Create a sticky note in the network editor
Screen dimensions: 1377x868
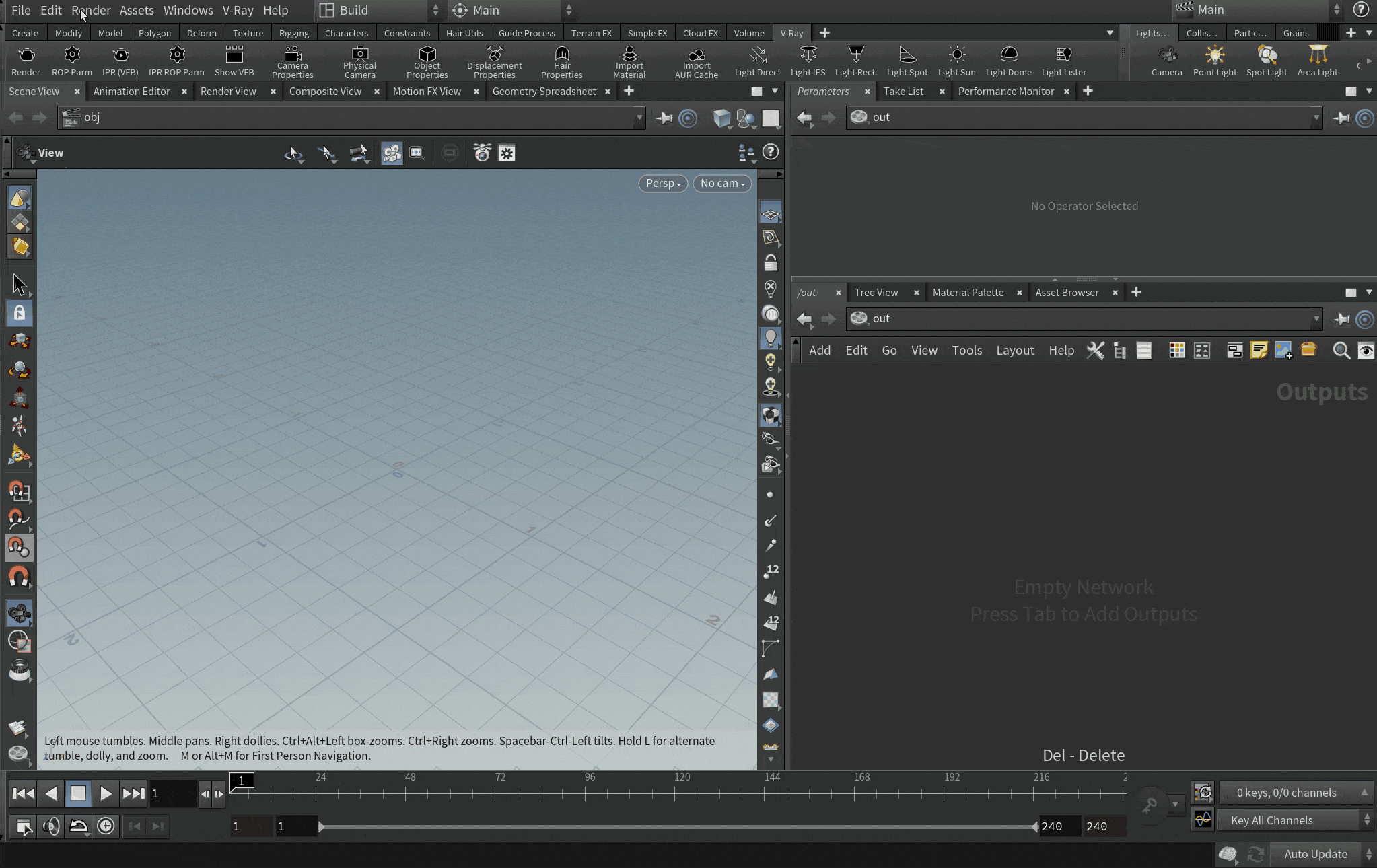pyautogui.click(x=1258, y=351)
